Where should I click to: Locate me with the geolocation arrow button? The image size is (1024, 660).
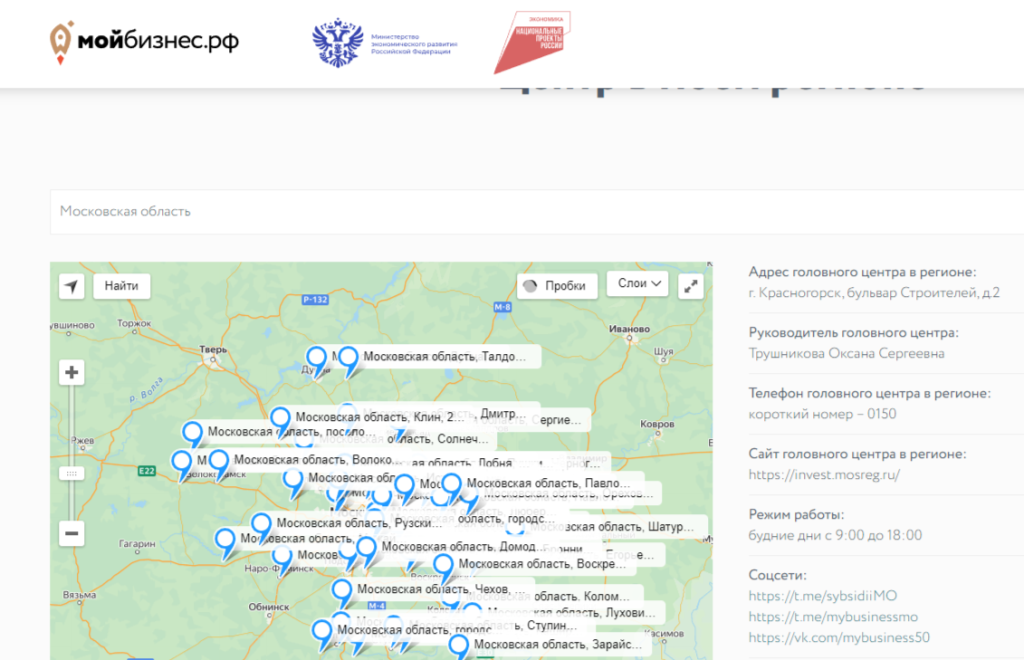click(x=72, y=286)
